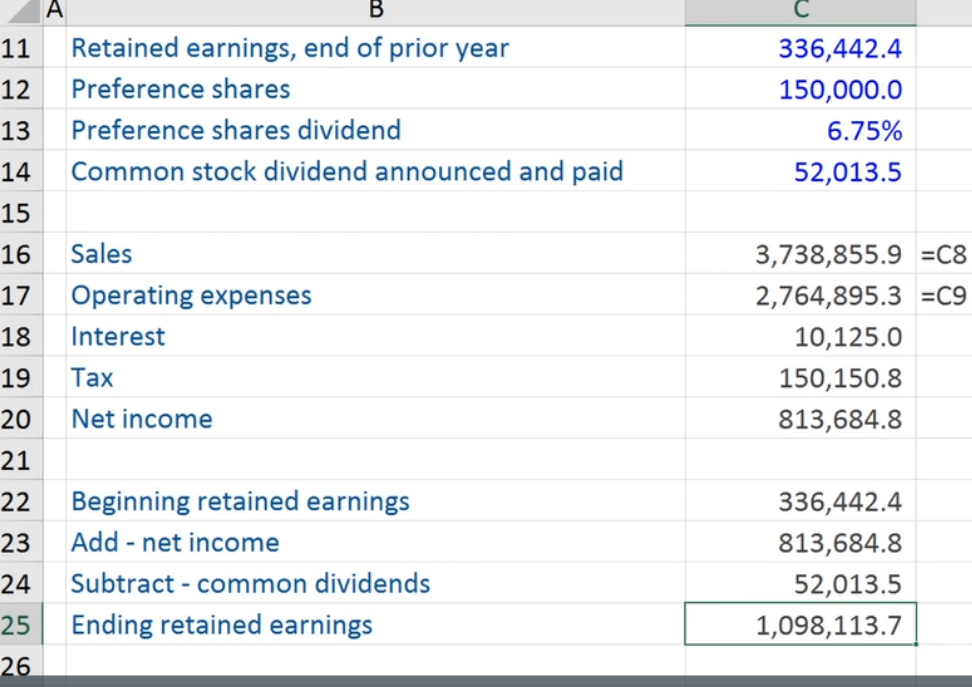Click 'Preference shares dividend' label cell
The image size is (972, 687).
point(376,130)
